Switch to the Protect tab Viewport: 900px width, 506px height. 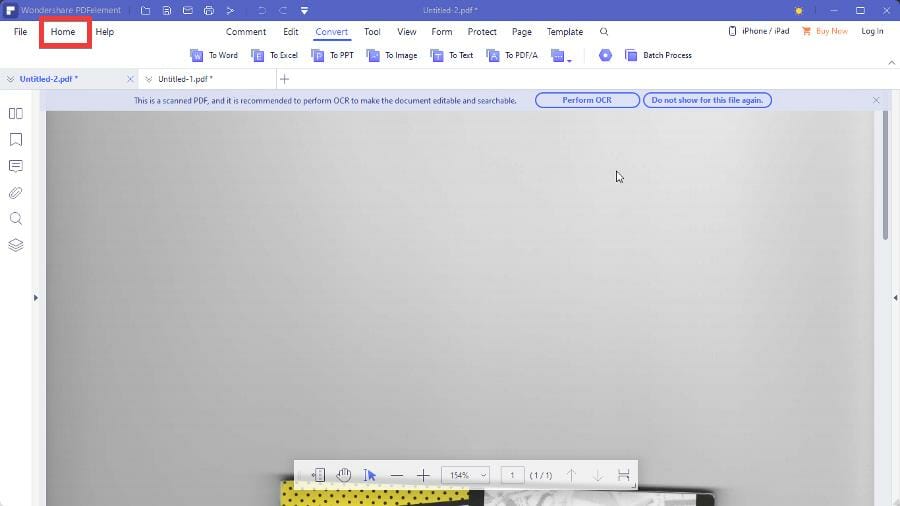coord(482,32)
